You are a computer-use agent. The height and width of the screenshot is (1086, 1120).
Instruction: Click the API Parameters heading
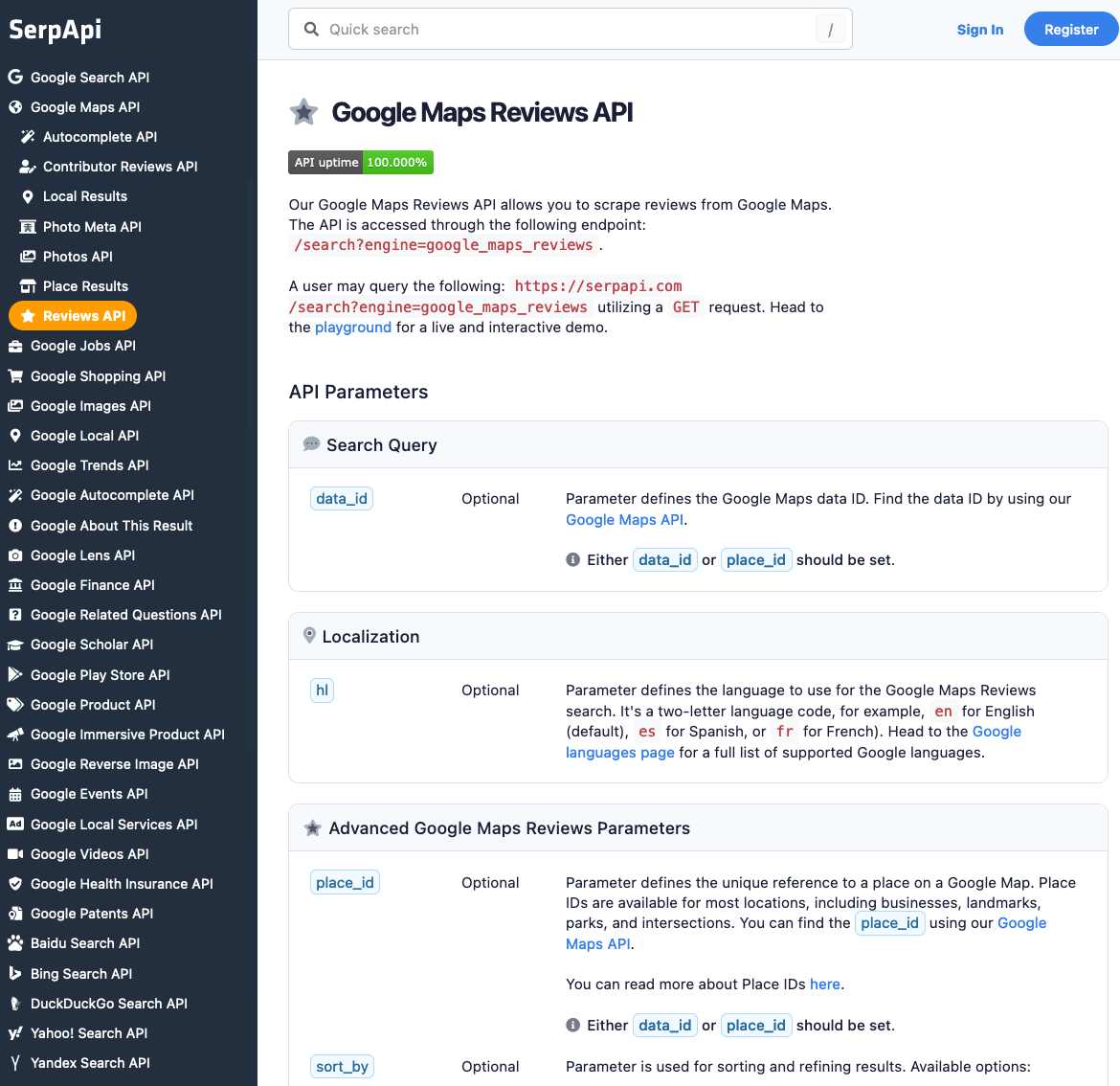tap(359, 392)
